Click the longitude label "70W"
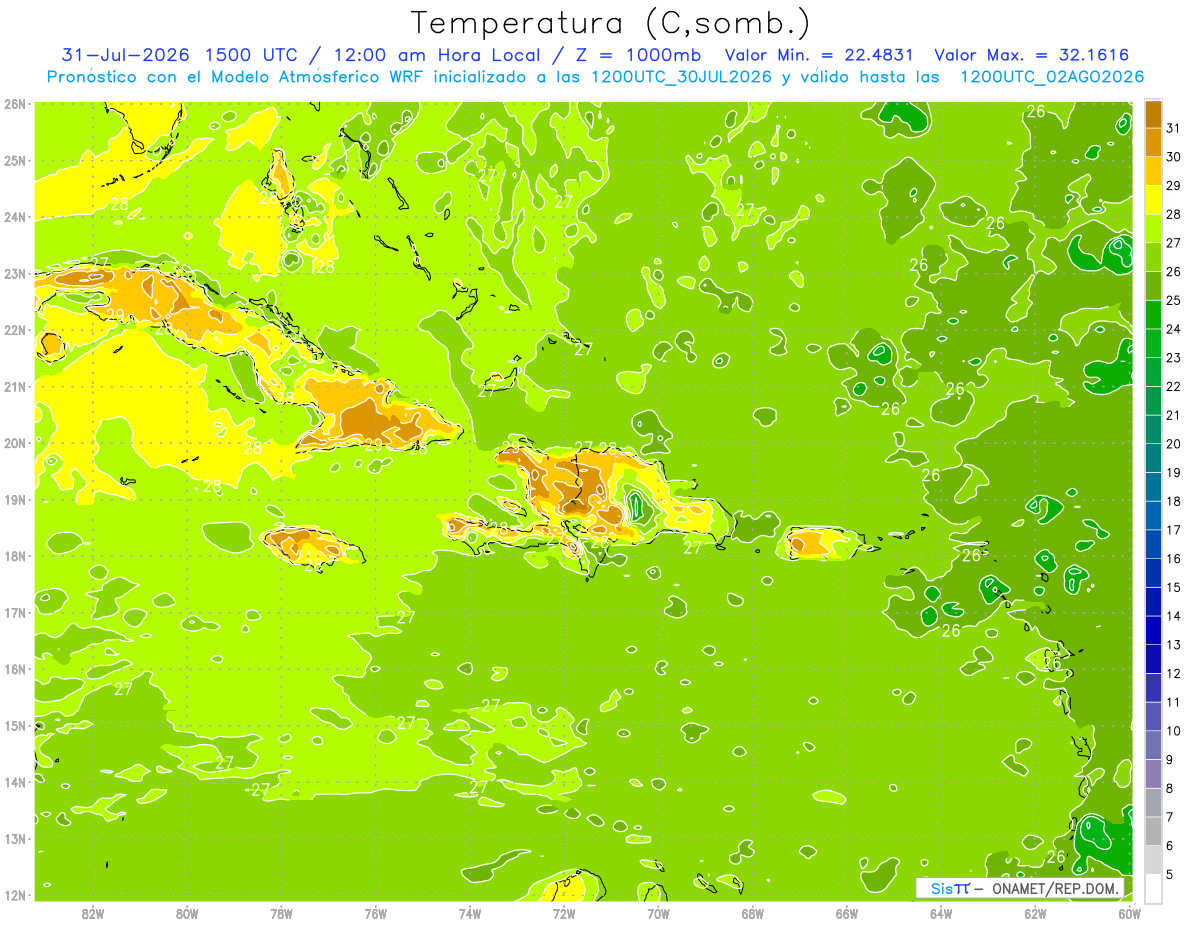This screenshot has width=1200, height=927. point(658,913)
